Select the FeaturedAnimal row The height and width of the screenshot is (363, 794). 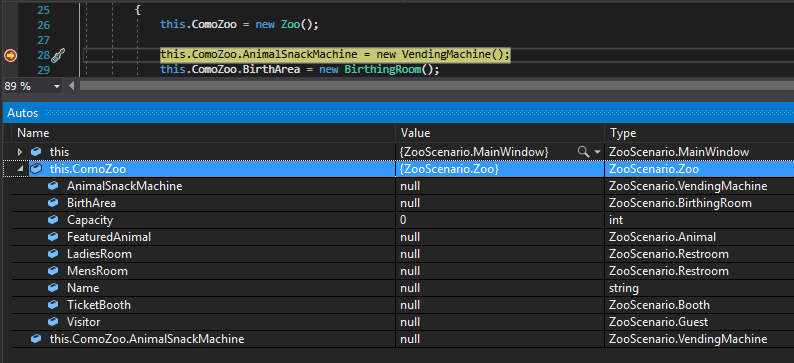[x=403, y=237]
